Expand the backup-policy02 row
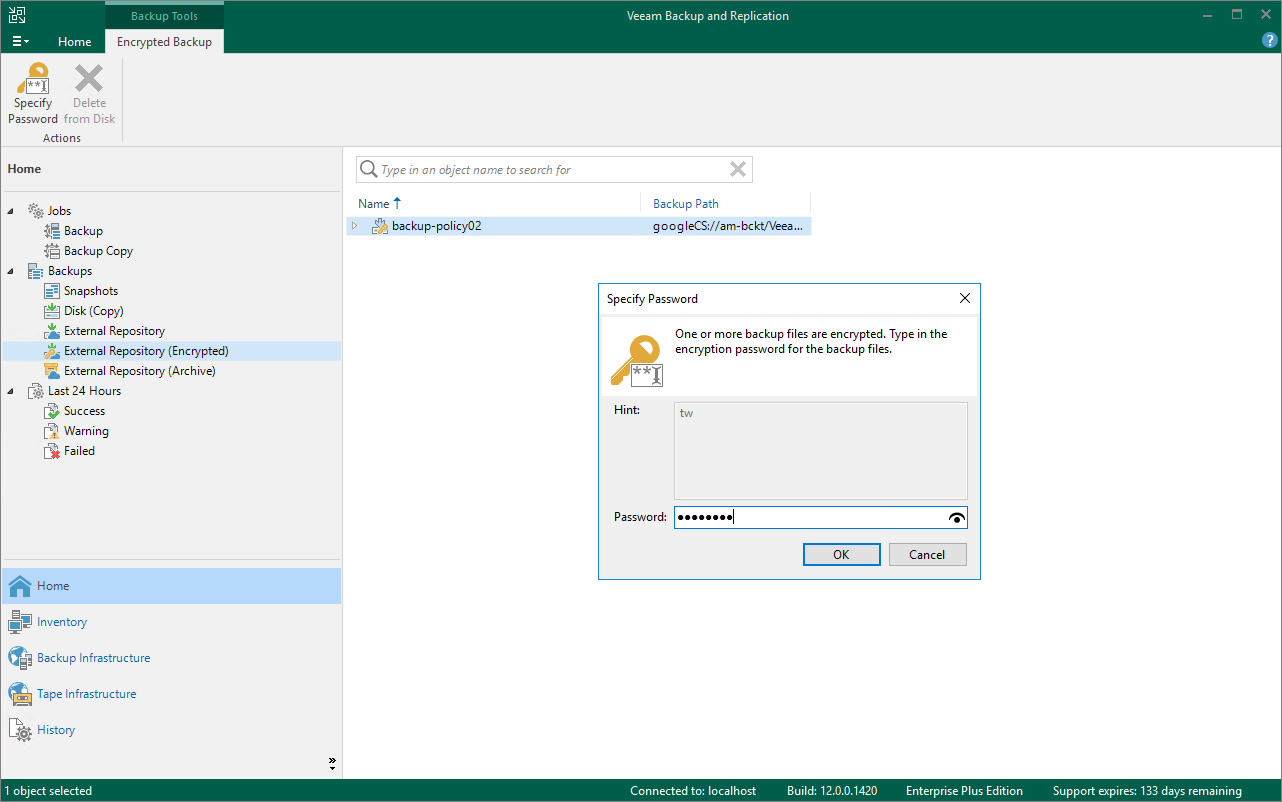1282x802 pixels. (x=354, y=226)
